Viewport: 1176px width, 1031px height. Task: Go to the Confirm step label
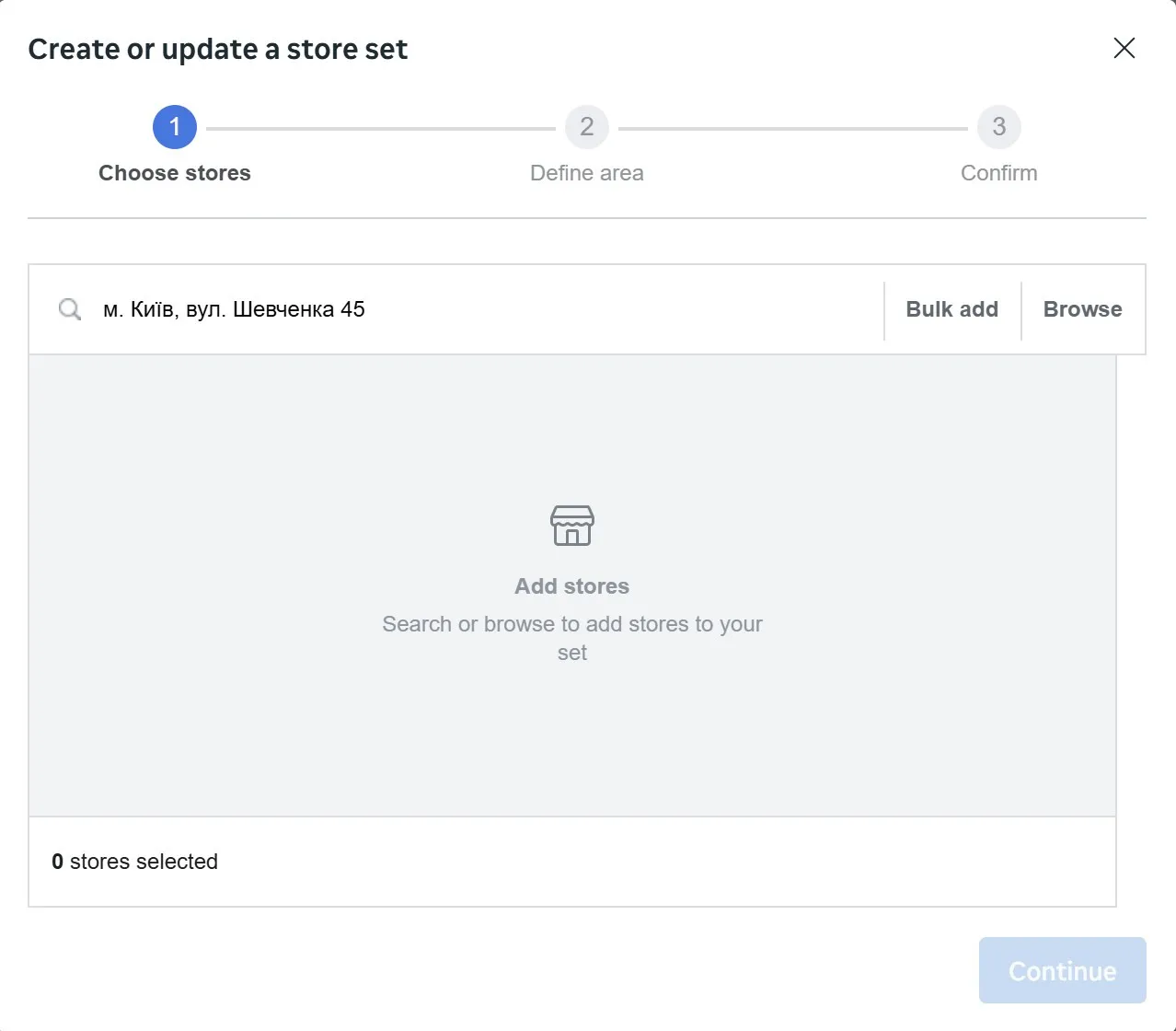(998, 173)
